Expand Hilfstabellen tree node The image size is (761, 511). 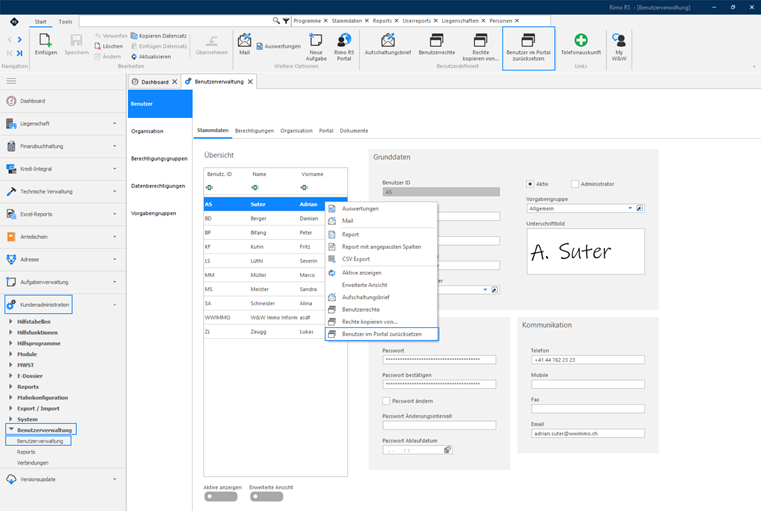click(x=11, y=321)
